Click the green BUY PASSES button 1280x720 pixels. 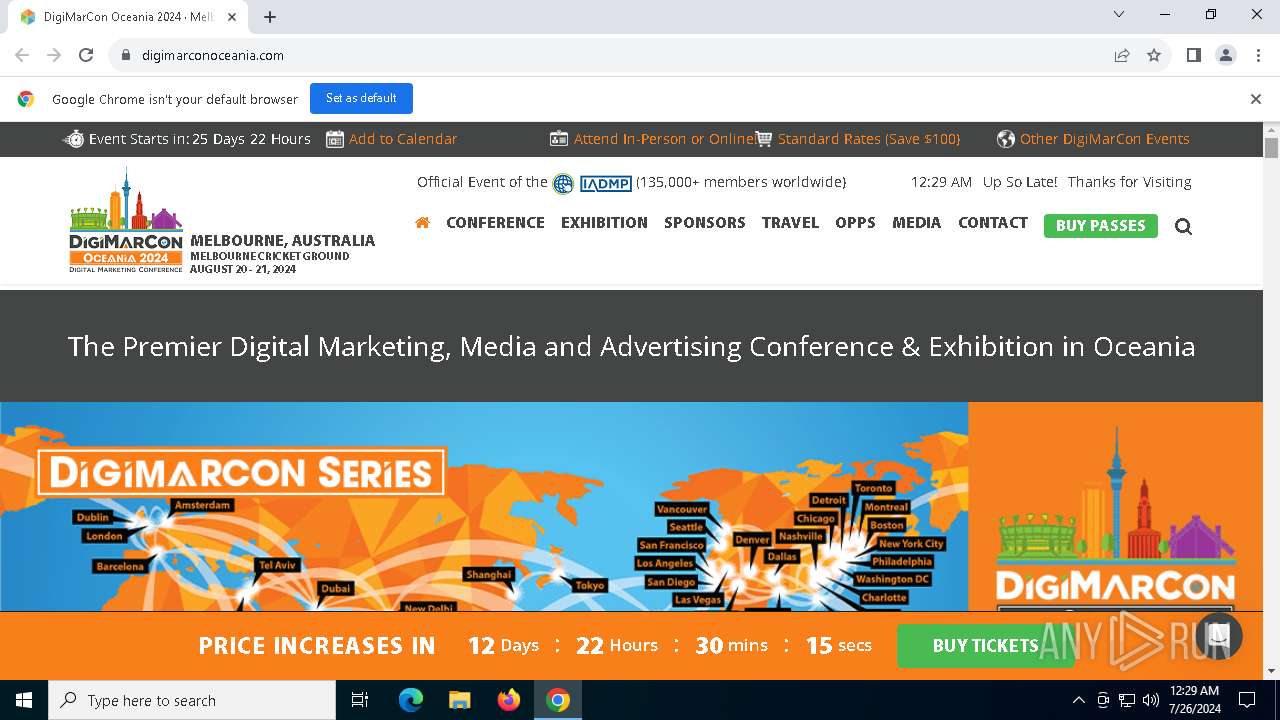coord(1100,226)
